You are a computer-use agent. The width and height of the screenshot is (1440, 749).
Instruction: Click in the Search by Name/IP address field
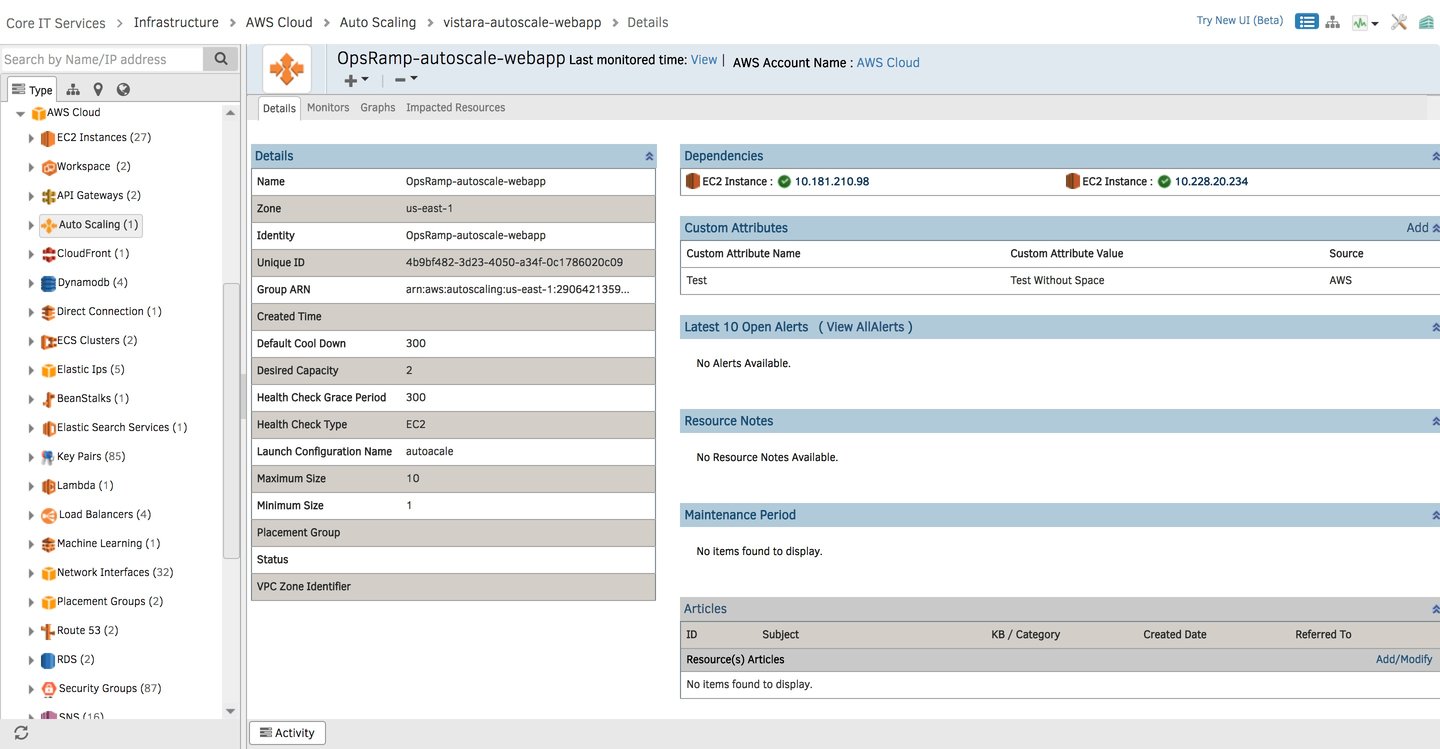(x=100, y=58)
